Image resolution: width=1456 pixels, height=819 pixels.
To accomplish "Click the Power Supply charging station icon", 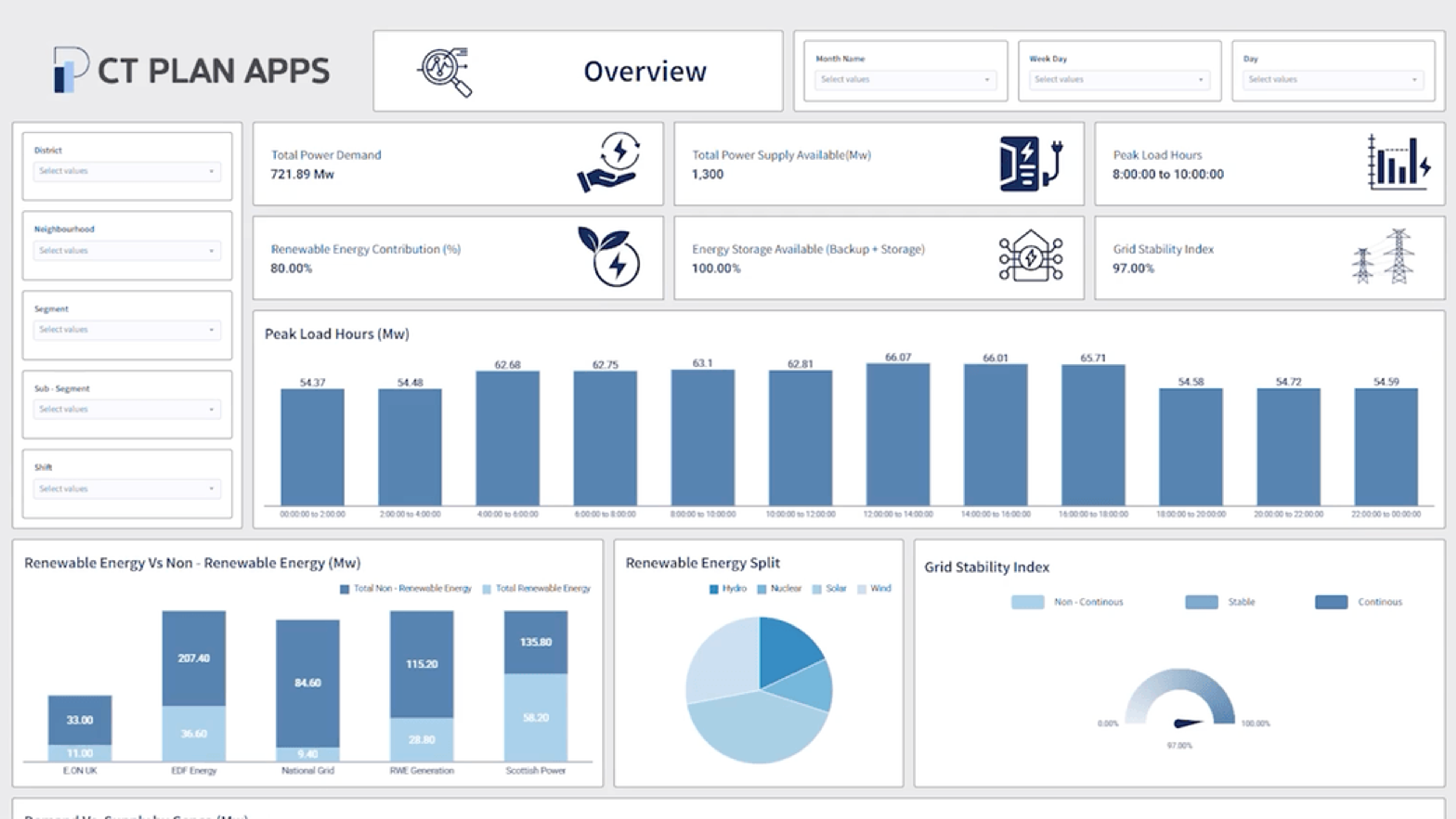I will click(x=1031, y=163).
